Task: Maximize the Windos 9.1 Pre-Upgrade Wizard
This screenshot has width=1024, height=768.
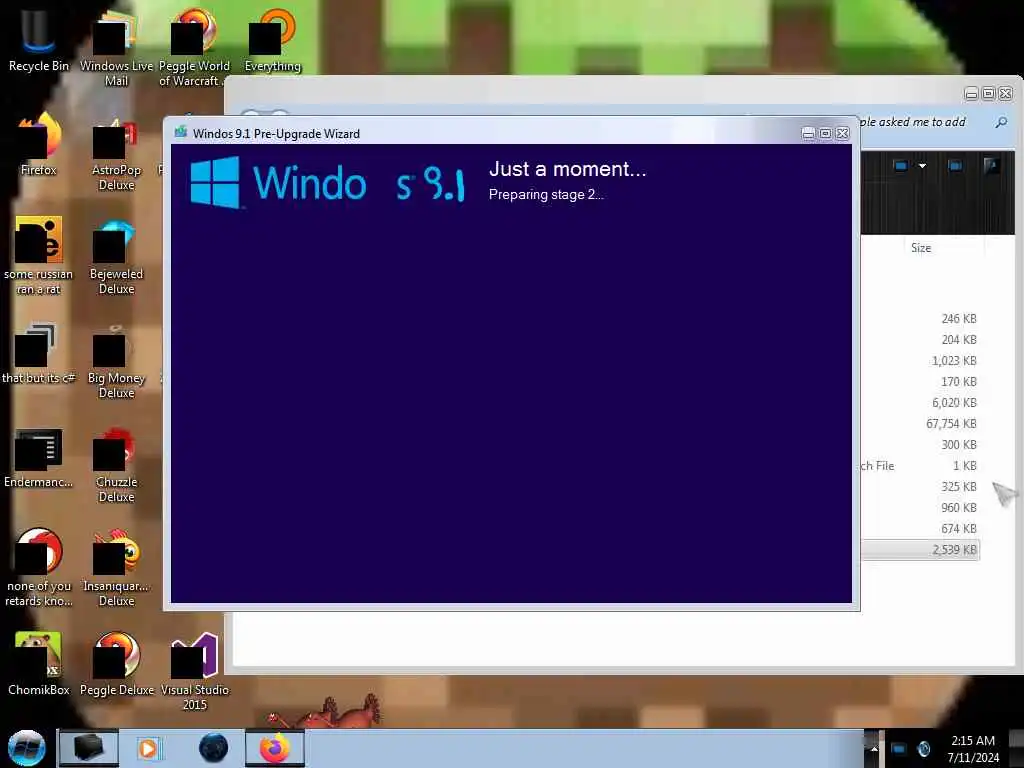Action: coord(825,133)
